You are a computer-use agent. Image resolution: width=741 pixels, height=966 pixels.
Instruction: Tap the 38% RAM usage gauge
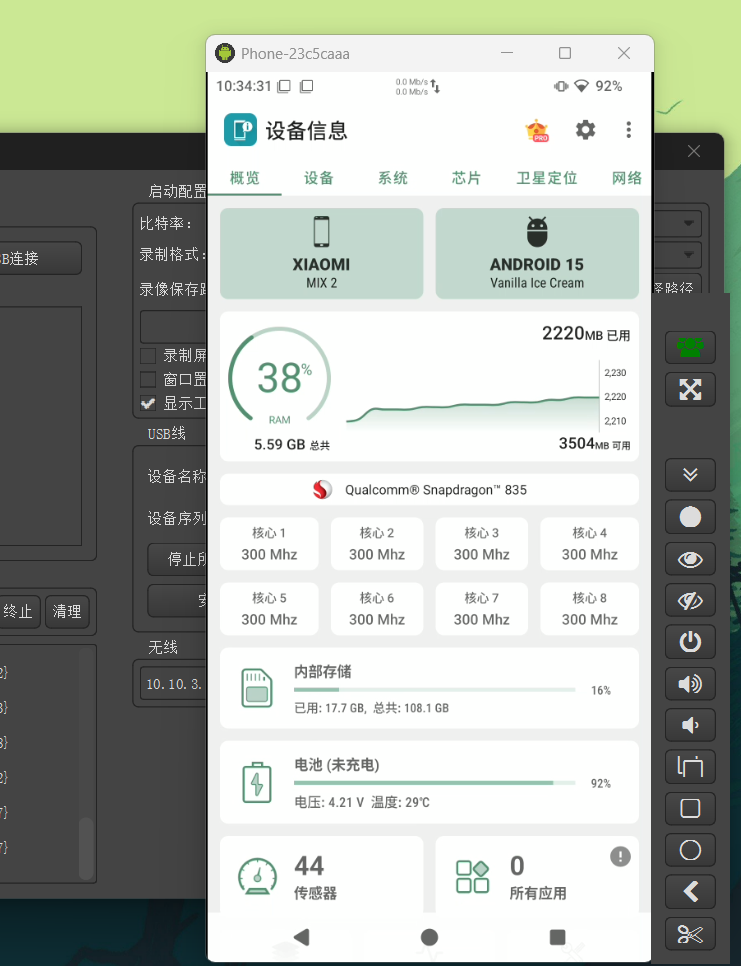coord(279,377)
